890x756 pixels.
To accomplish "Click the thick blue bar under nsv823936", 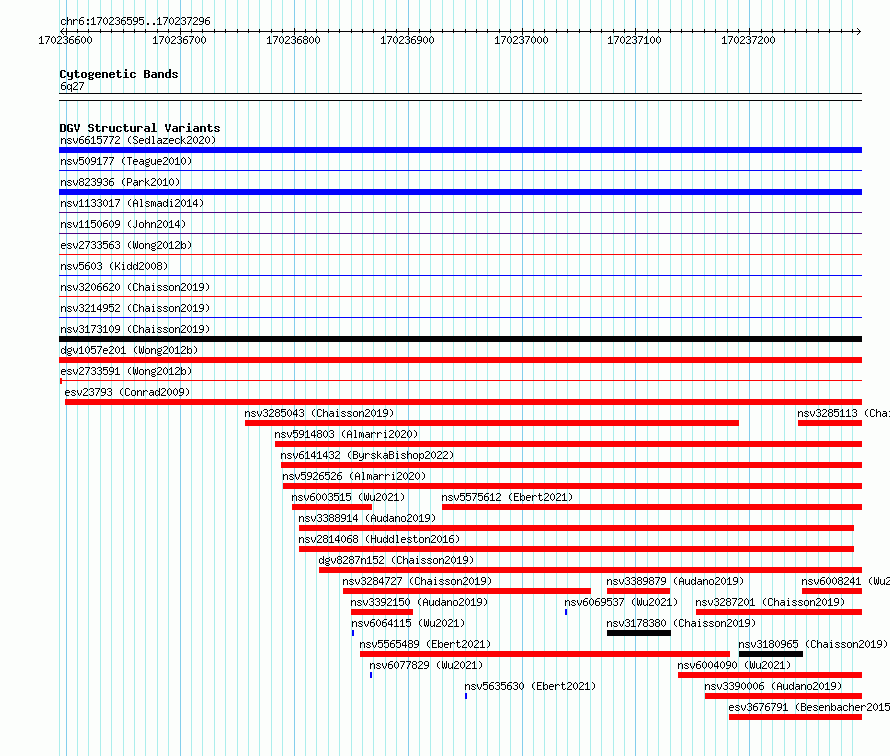I will 460,192.
